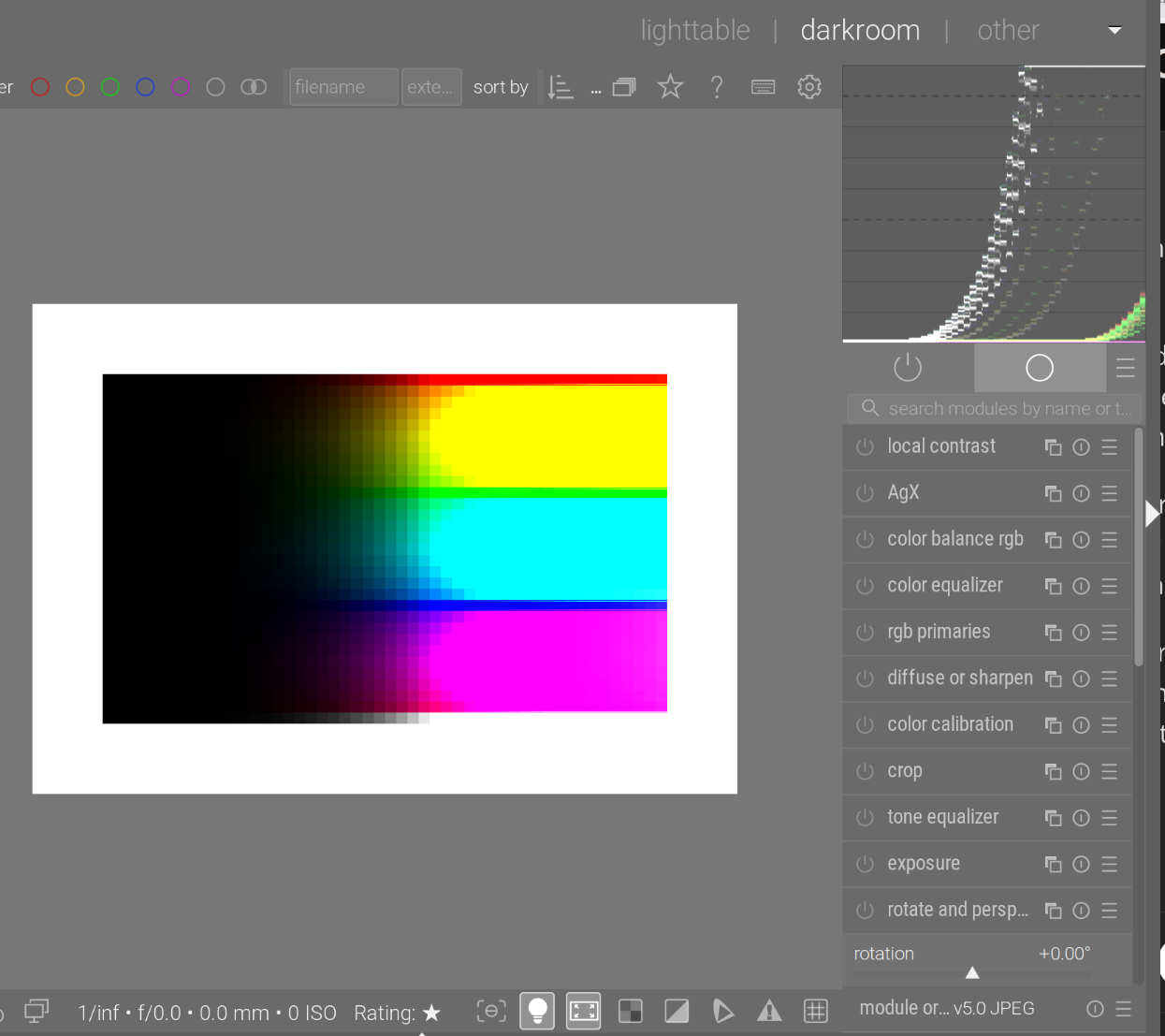The height and width of the screenshot is (1036, 1165).
Task: Toggle the gamut check warning triangle
Action: [769, 1011]
